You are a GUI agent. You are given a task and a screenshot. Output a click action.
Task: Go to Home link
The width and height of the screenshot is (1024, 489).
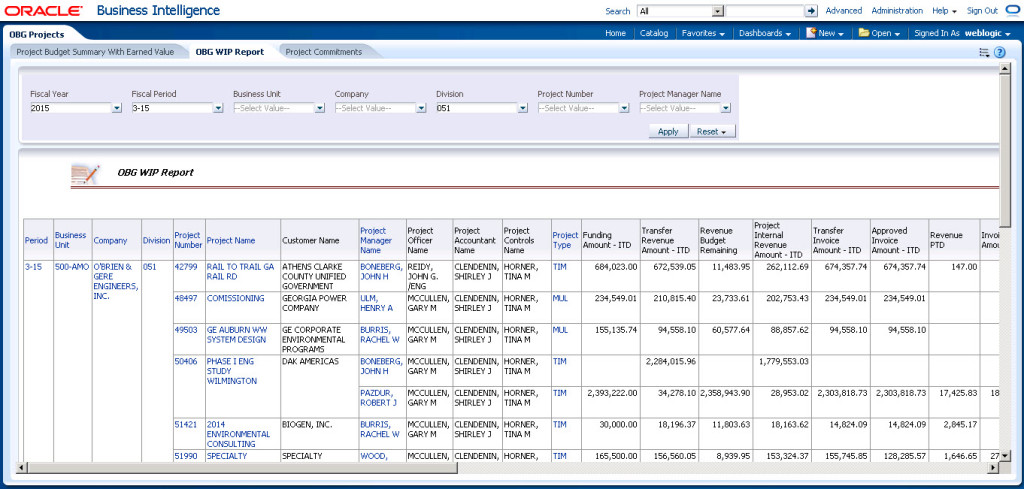615,33
